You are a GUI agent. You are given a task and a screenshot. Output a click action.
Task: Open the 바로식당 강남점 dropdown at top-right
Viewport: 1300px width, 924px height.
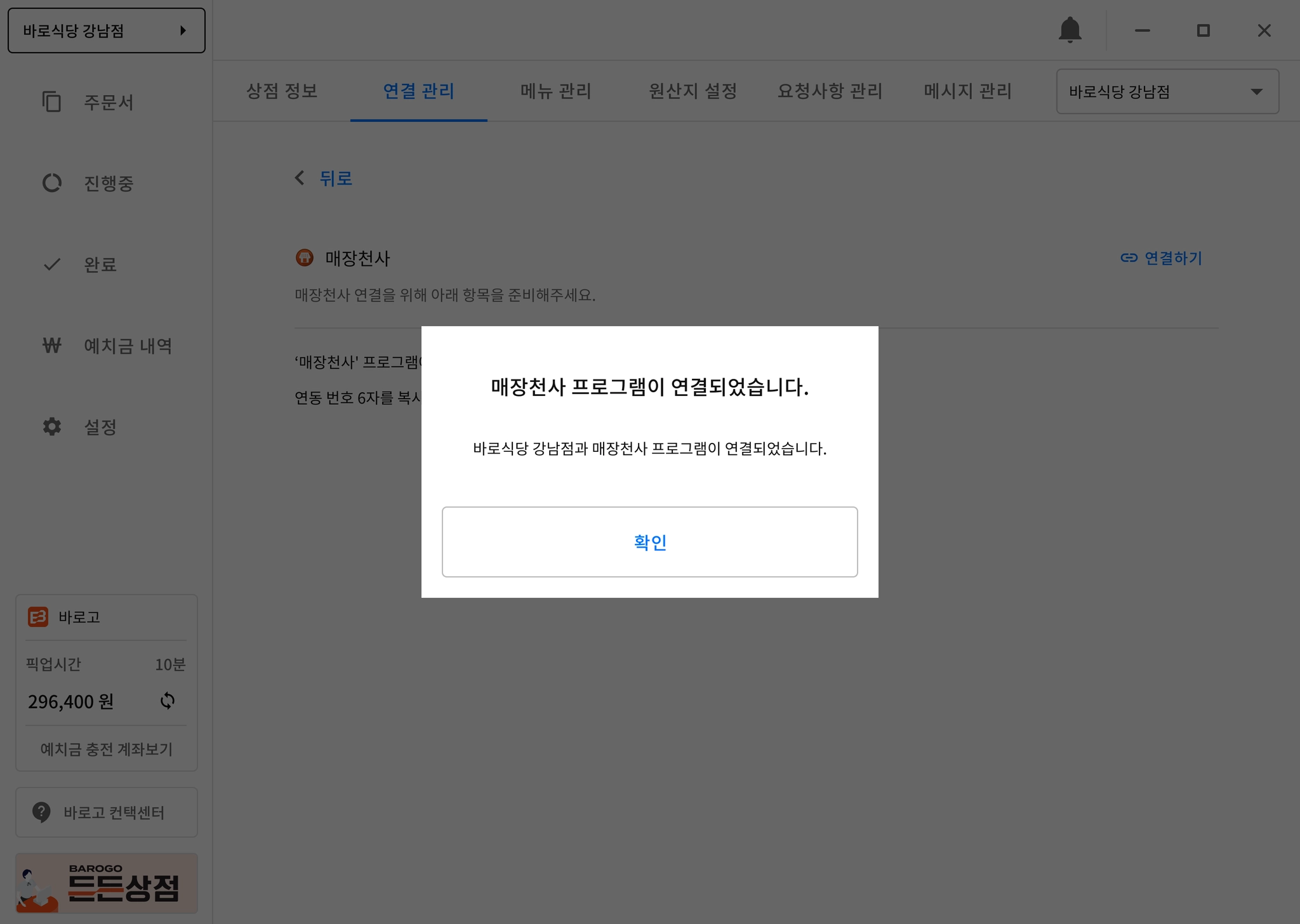(1167, 91)
